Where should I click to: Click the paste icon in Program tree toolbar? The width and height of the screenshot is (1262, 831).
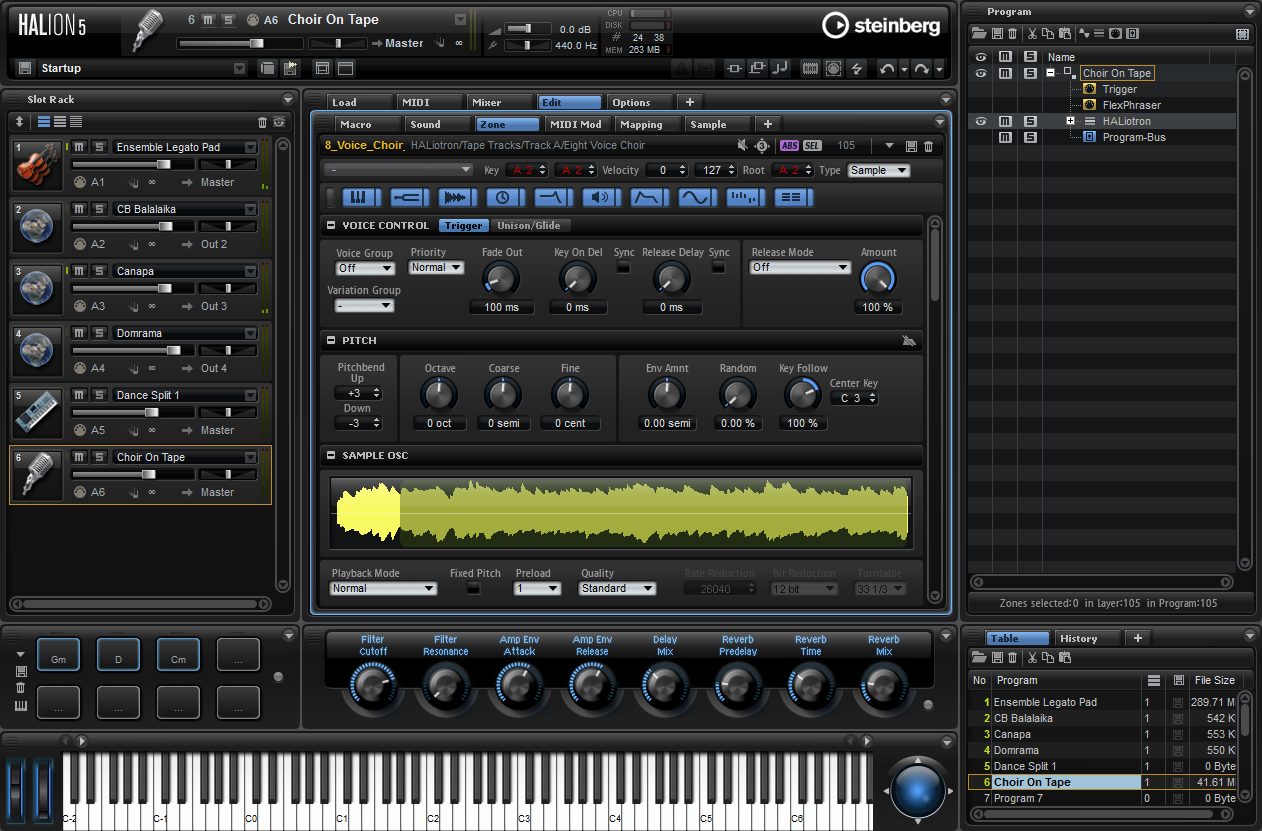1065,34
